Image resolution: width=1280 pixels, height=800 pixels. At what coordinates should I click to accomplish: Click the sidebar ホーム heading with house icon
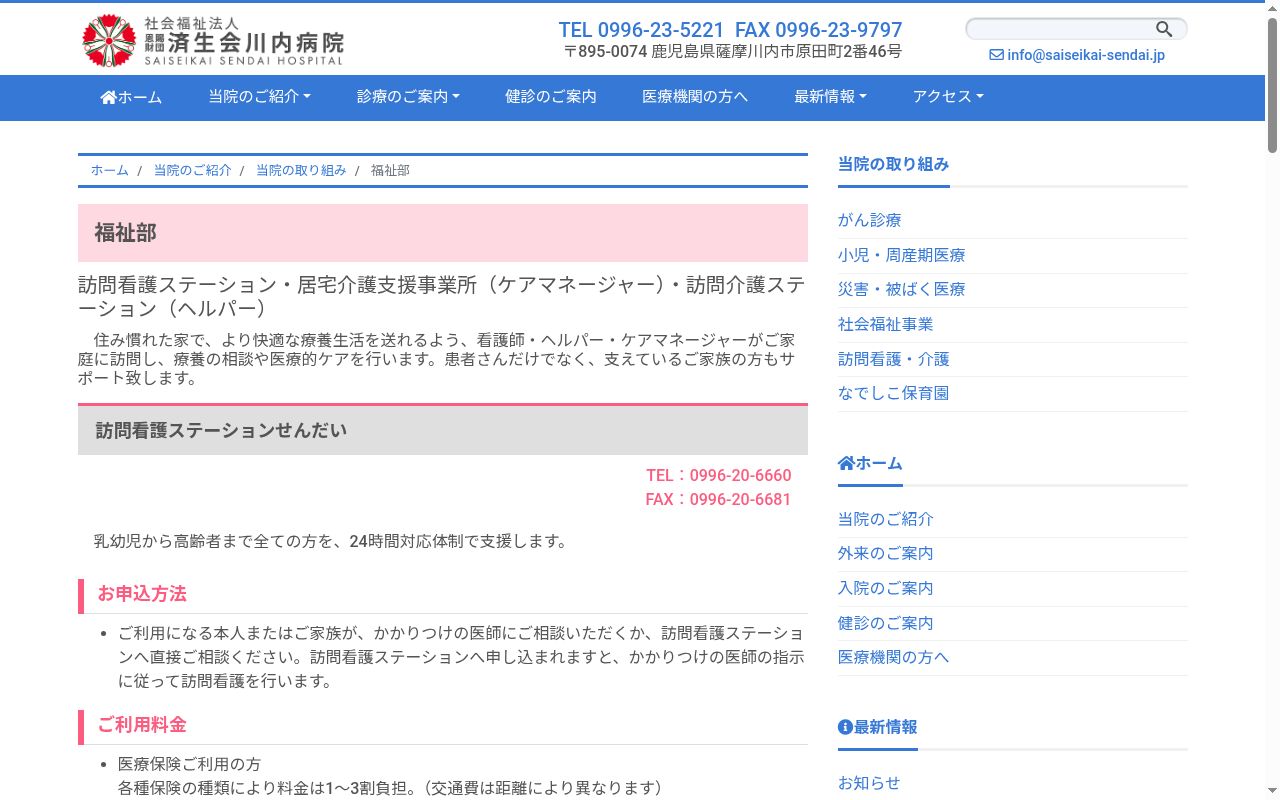[x=870, y=463]
